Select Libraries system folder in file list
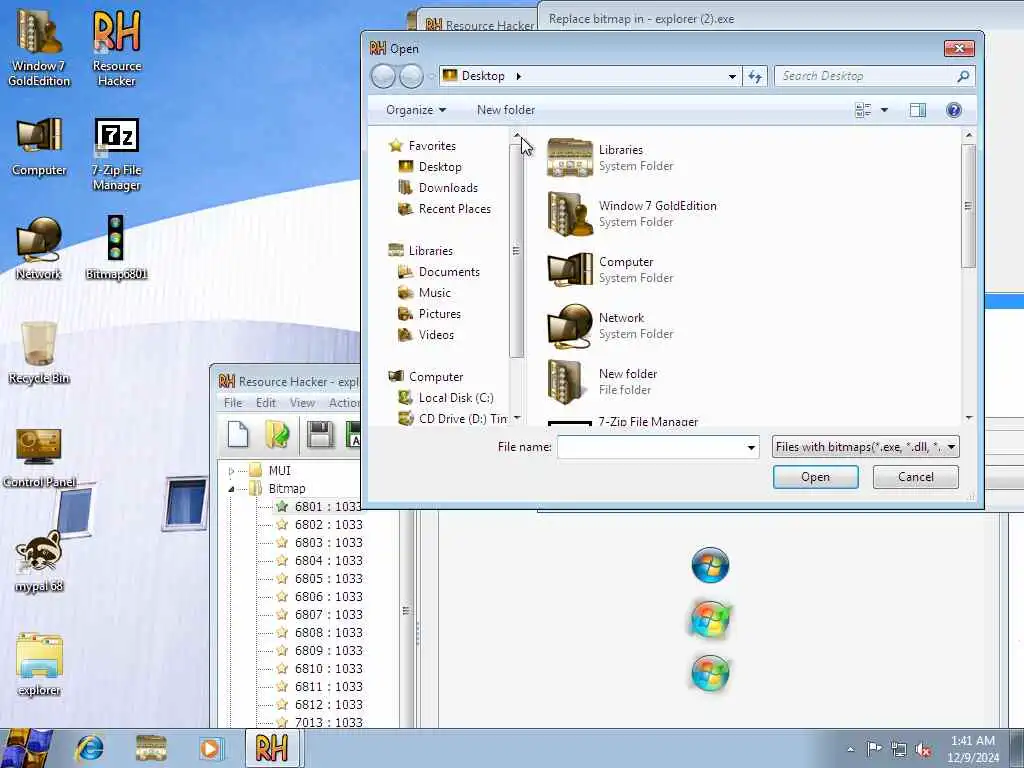Screen dimensions: 1024x768 620,157
